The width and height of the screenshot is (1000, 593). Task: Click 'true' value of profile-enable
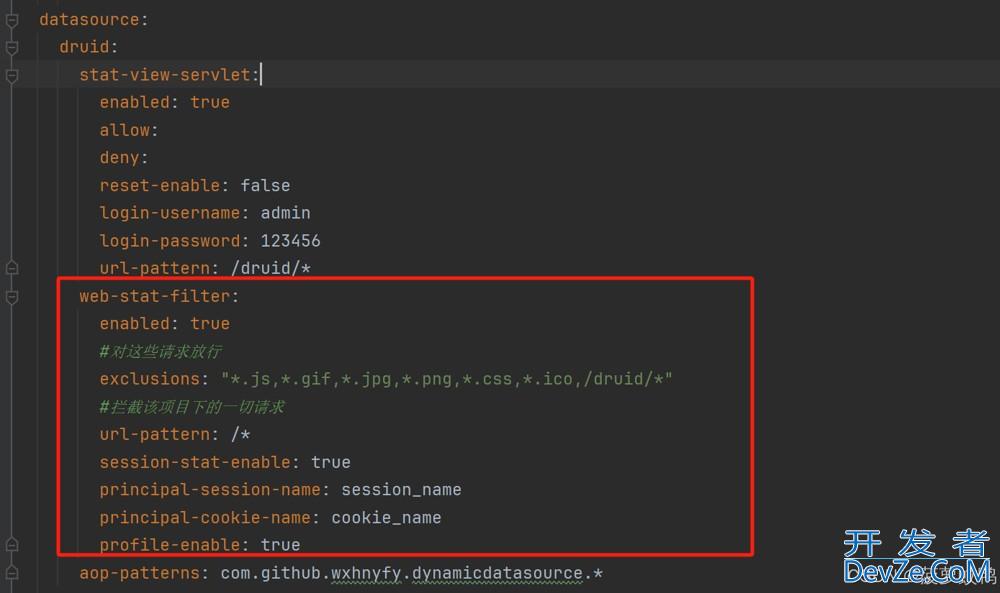(281, 545)
